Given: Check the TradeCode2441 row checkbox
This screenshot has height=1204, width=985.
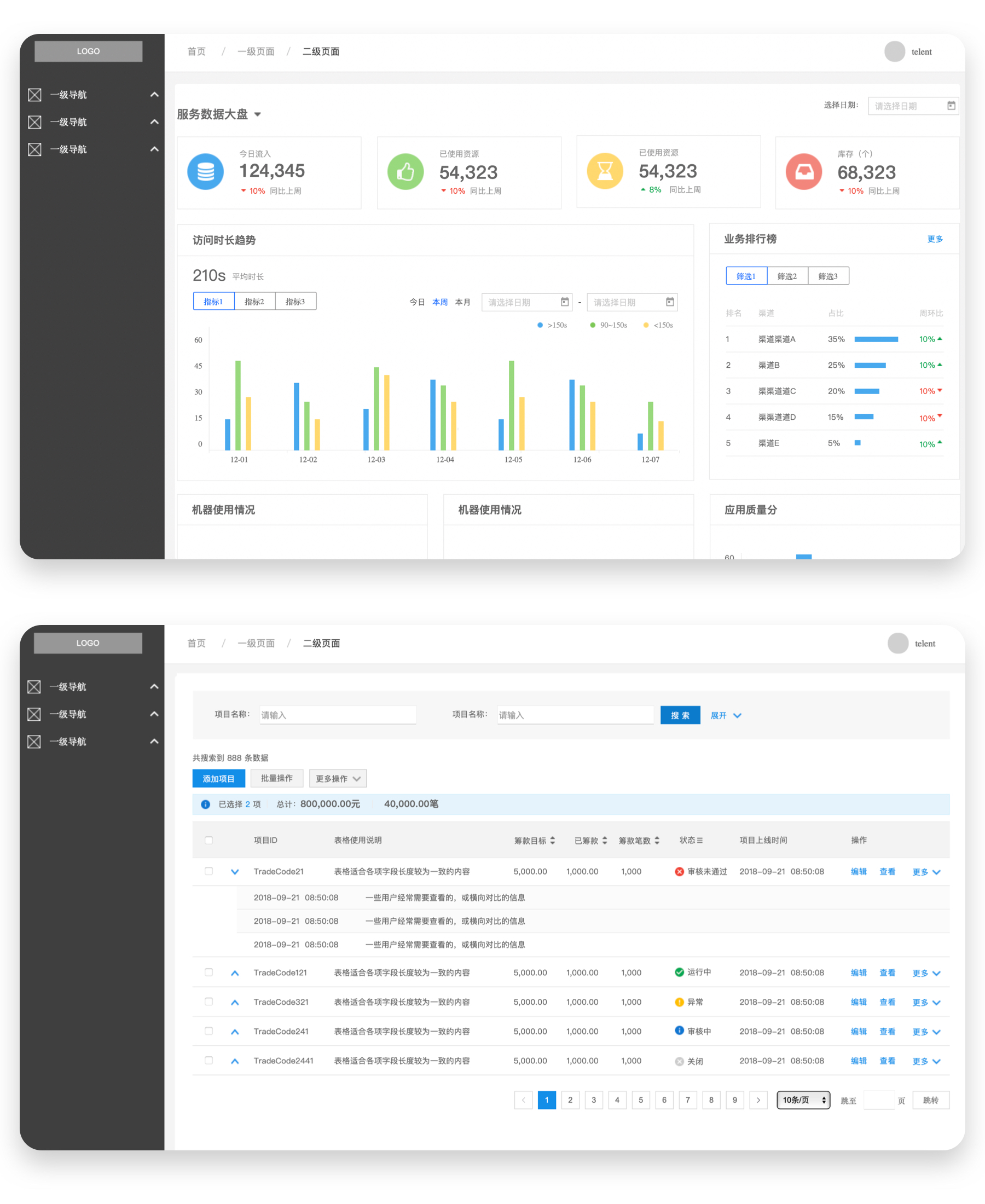Looking at the screenshot, I should tap(209, 1061).
